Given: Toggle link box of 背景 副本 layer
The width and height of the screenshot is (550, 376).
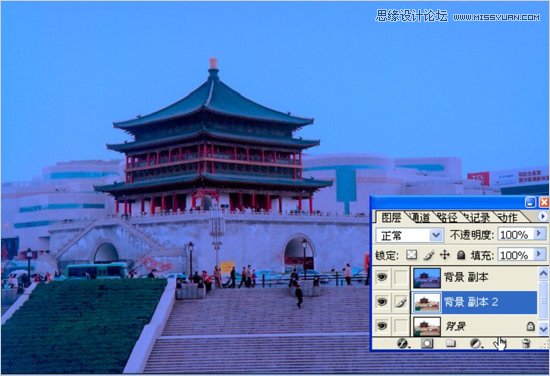Looking at the screenshot, I should 400,277.
